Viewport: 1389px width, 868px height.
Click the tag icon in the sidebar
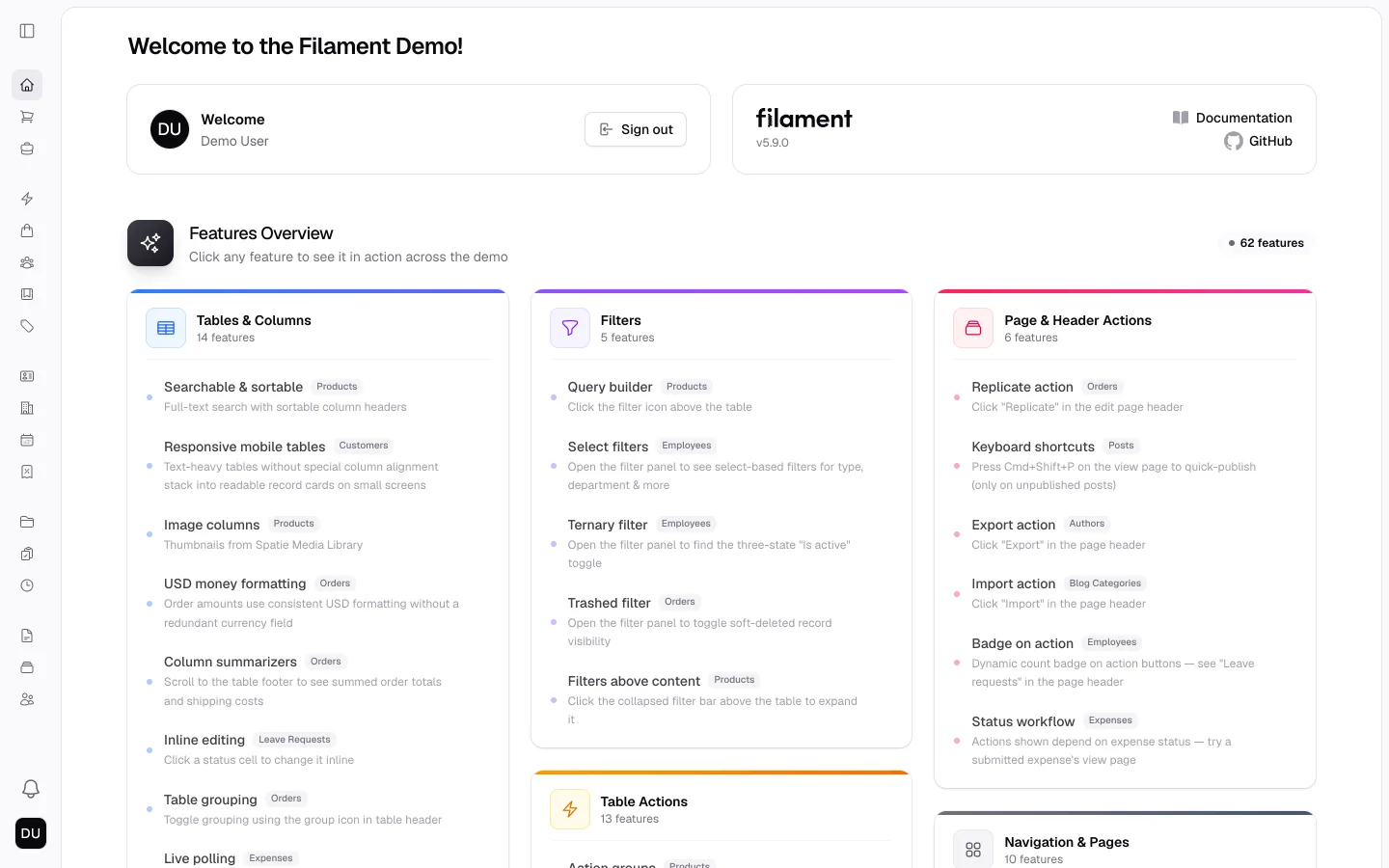(x=27, y=326)
